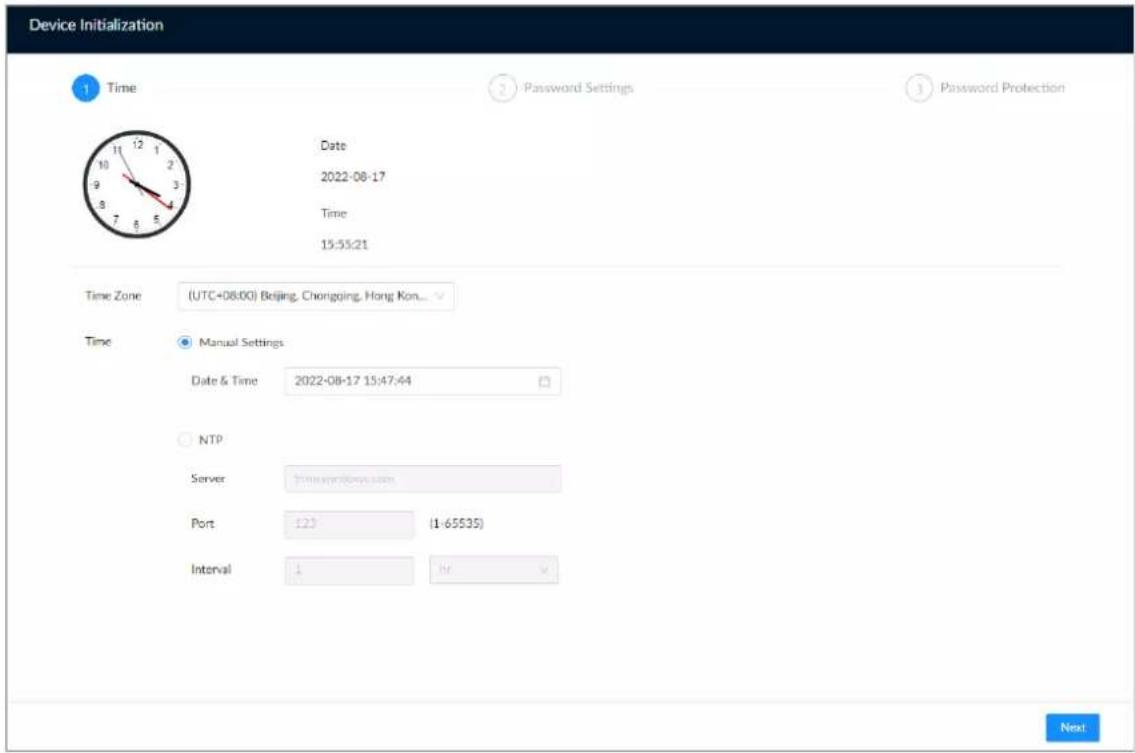The width and height of the screenshot is (1135, 753).
Task: Click the calendar icon in Date & Time field
Action: [544, 382]
